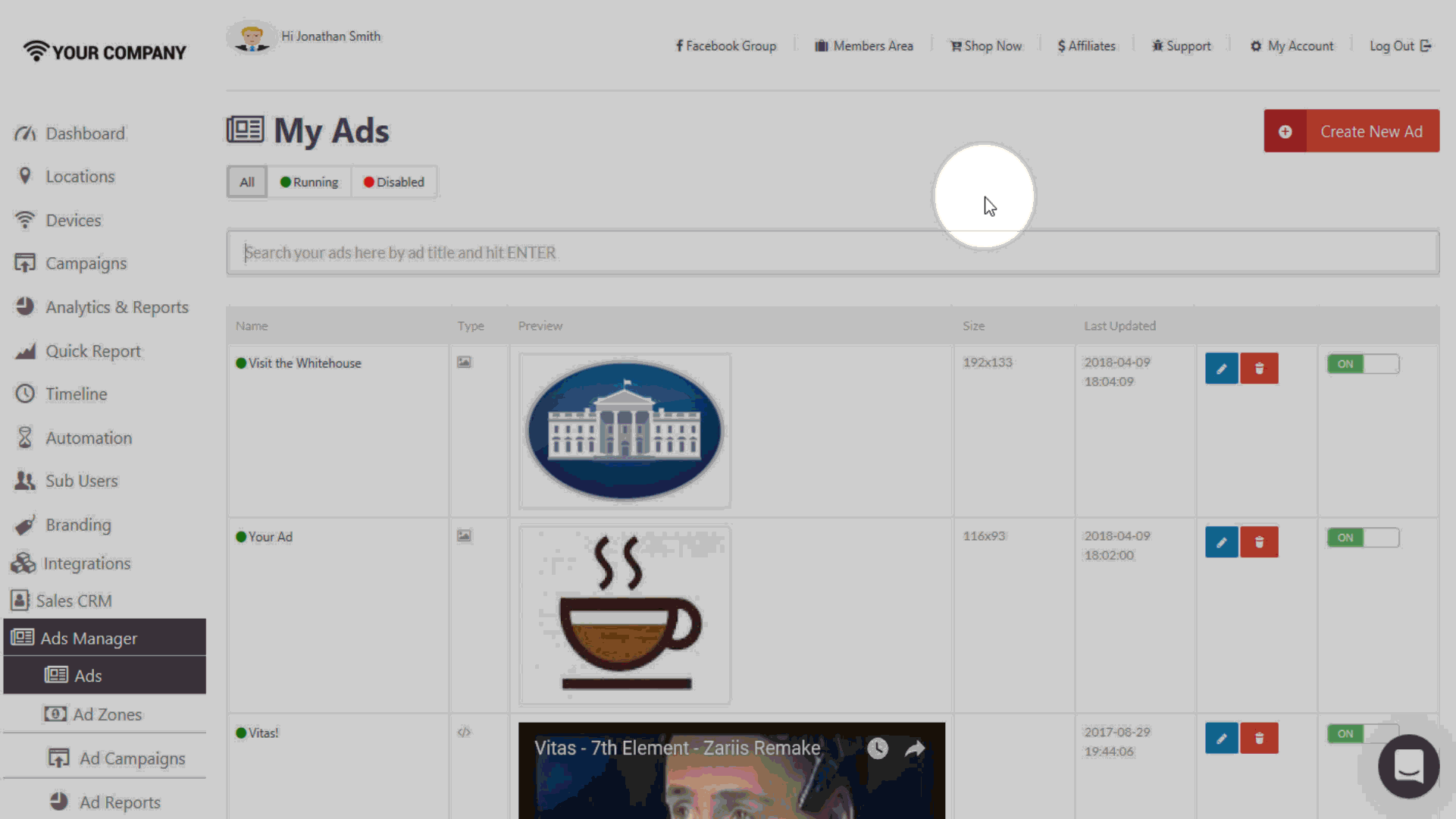The height and width of the screenshot is (819, 1456).
Task: Delete the Your Ad entry
Action: tap(1259, 542)
